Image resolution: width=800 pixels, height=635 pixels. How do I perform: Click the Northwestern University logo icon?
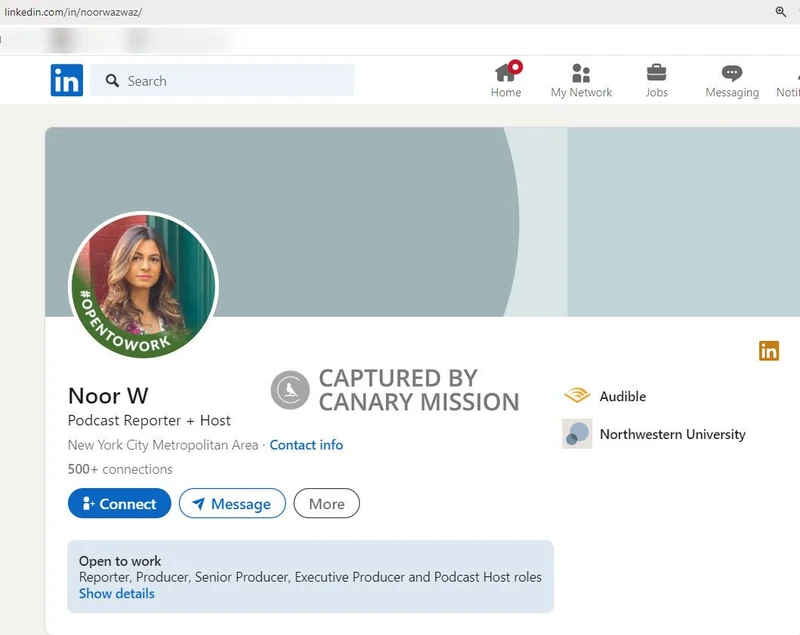tap(577, 434)
